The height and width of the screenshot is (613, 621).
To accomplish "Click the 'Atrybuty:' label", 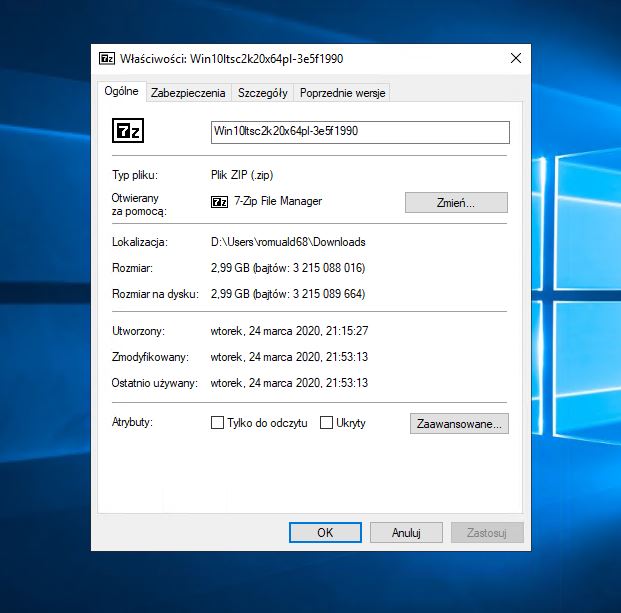I will click(132, 422).
